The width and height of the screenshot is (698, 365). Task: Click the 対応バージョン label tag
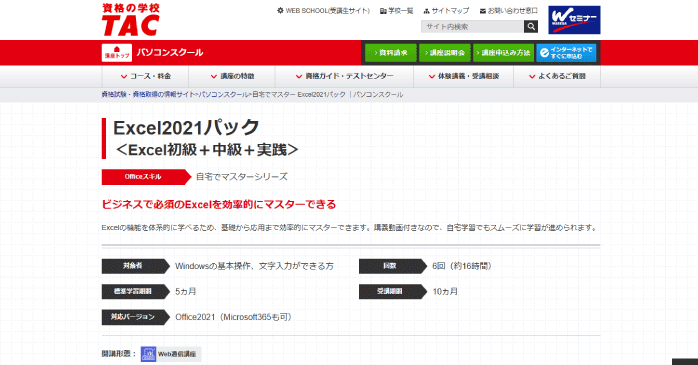135,317
